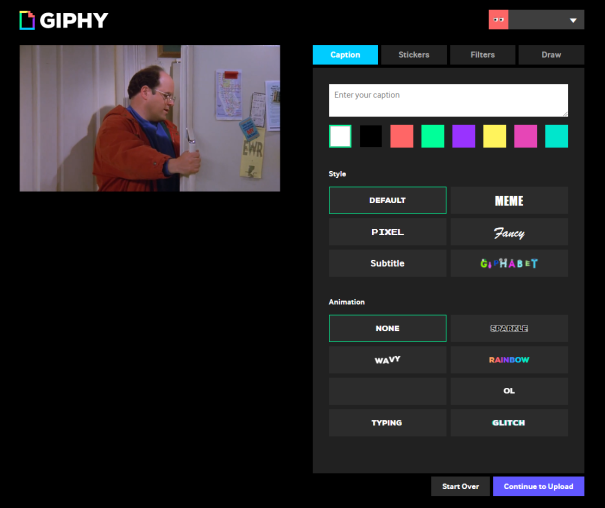Set animation to Typing
The width and height of the screenshot is (605, 508).
point(388,423)
